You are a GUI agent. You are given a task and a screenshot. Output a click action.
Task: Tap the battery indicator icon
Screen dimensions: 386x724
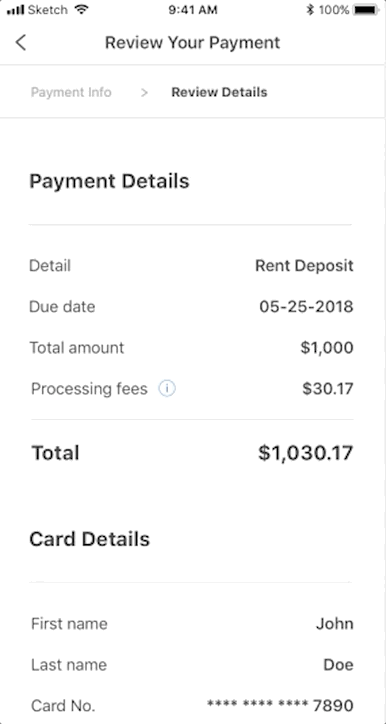coord(367,10)
